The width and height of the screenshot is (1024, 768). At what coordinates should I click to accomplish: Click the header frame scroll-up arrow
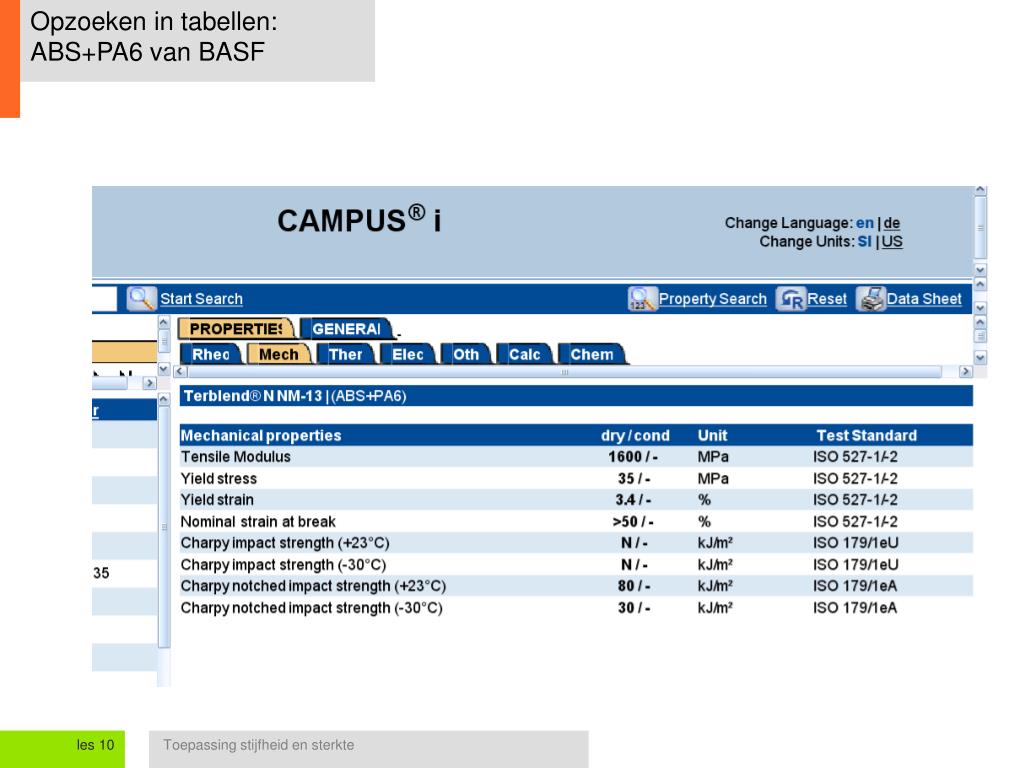tap(980, 191)
